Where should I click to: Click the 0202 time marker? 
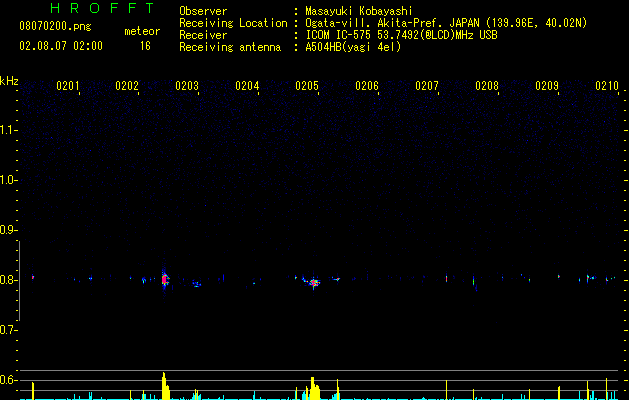pyautogui.click(x=127, y=86)
